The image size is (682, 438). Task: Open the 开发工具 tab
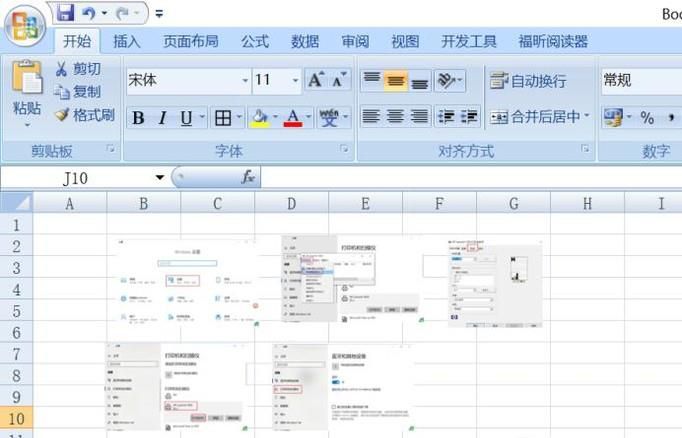468,41
